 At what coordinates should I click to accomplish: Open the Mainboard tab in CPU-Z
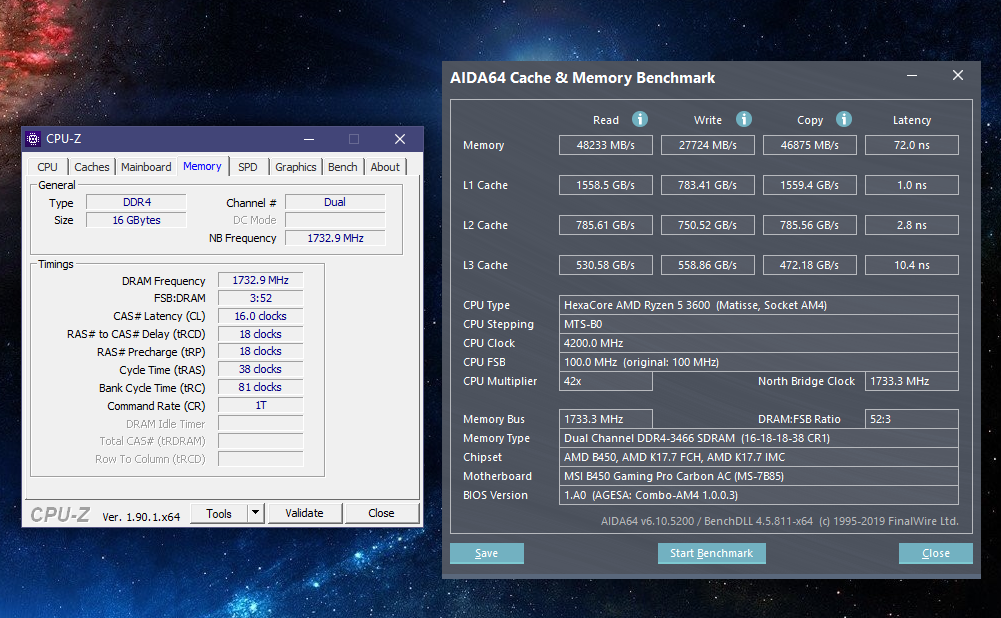[146, 167]
